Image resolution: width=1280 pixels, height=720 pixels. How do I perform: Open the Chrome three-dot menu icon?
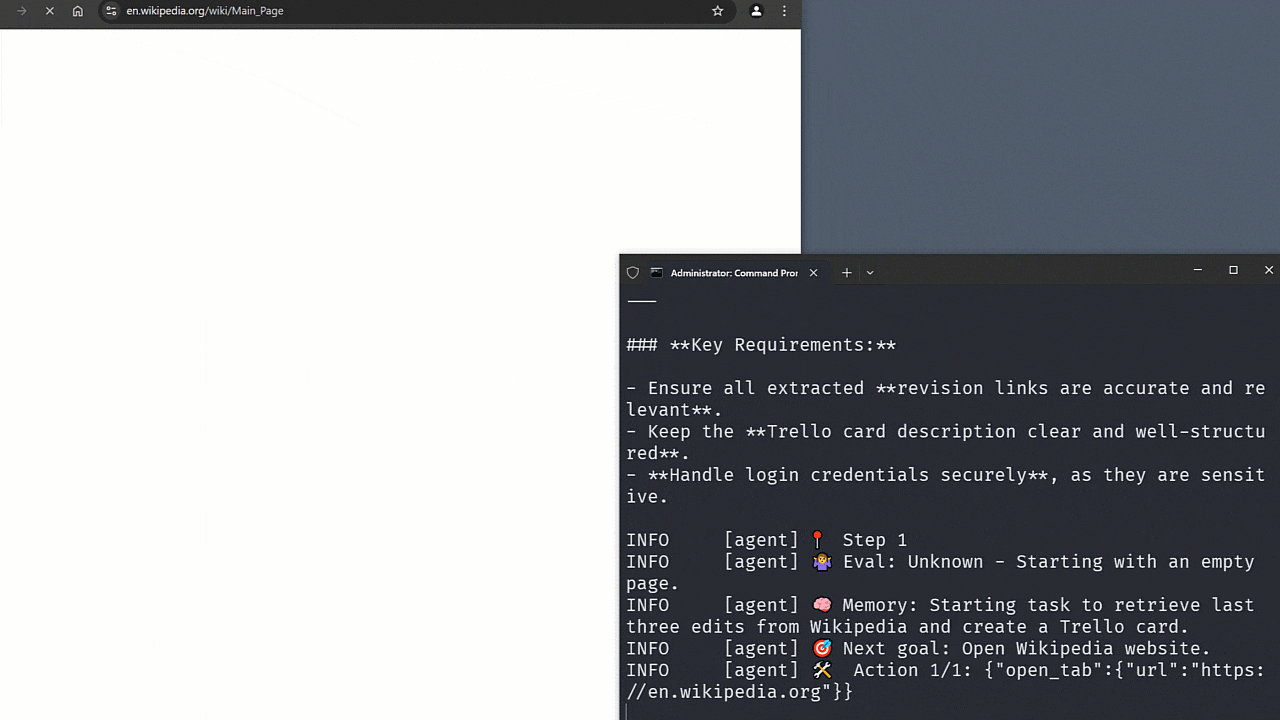coord(784,11)
